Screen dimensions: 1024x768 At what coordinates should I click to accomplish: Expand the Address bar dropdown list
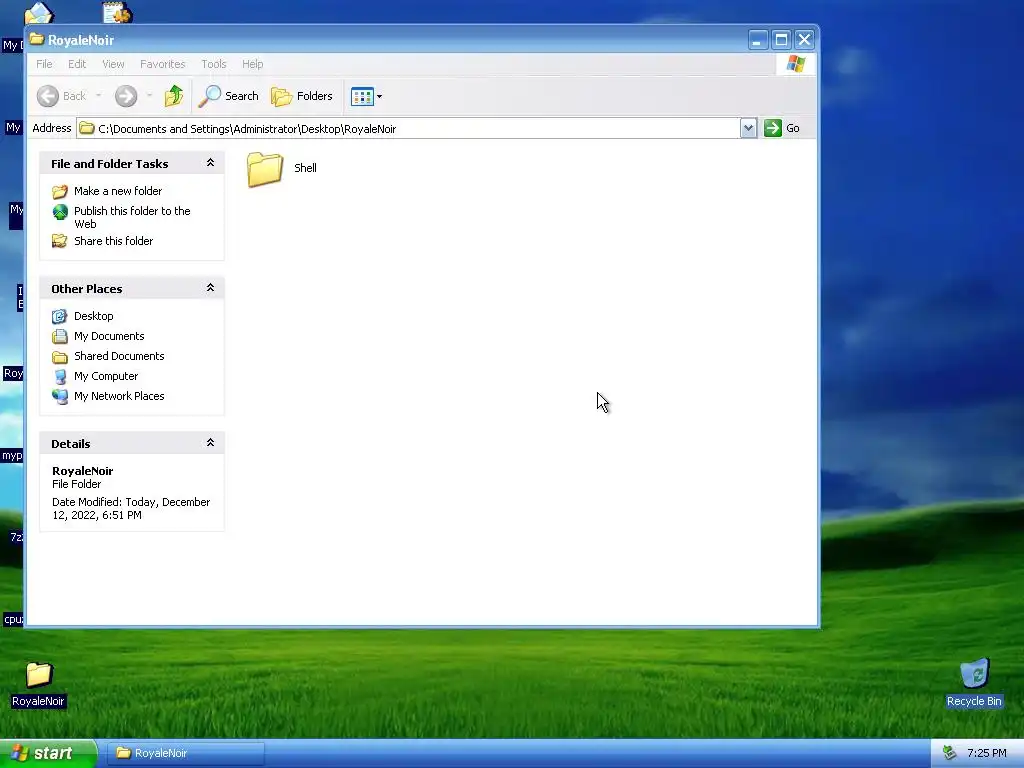click(x=748, y=128)
